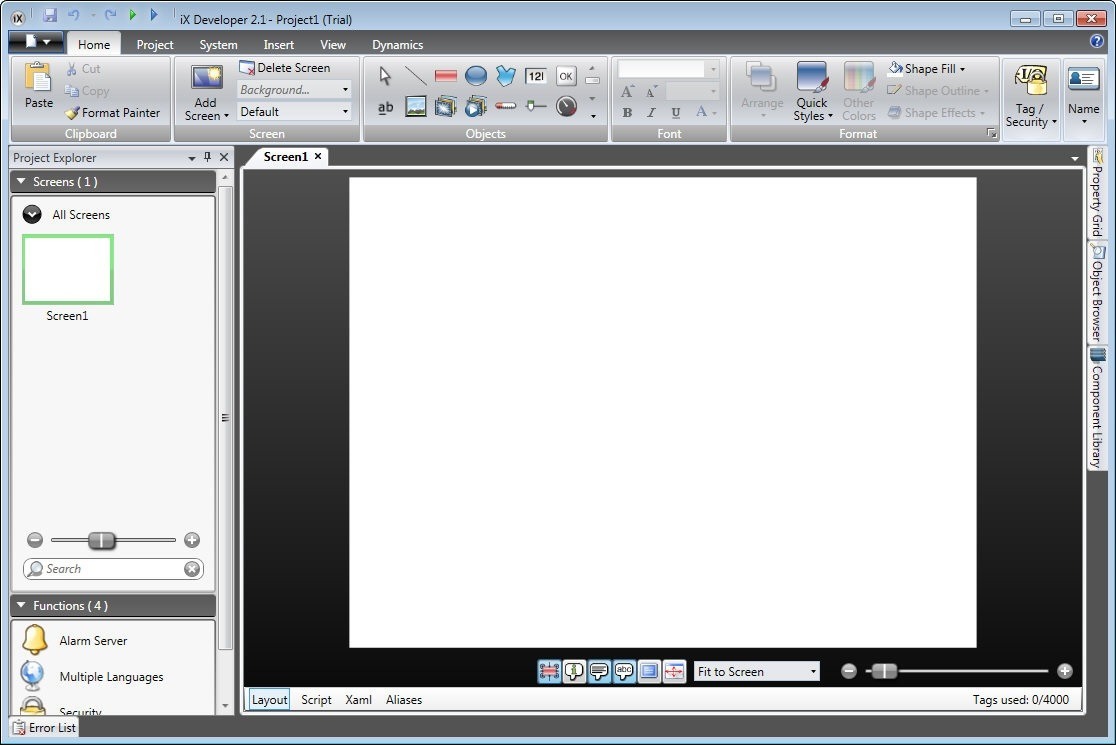Toggle the Screen tooltips speech bubble button
1116x745 pixels.
tap(599, 671)
